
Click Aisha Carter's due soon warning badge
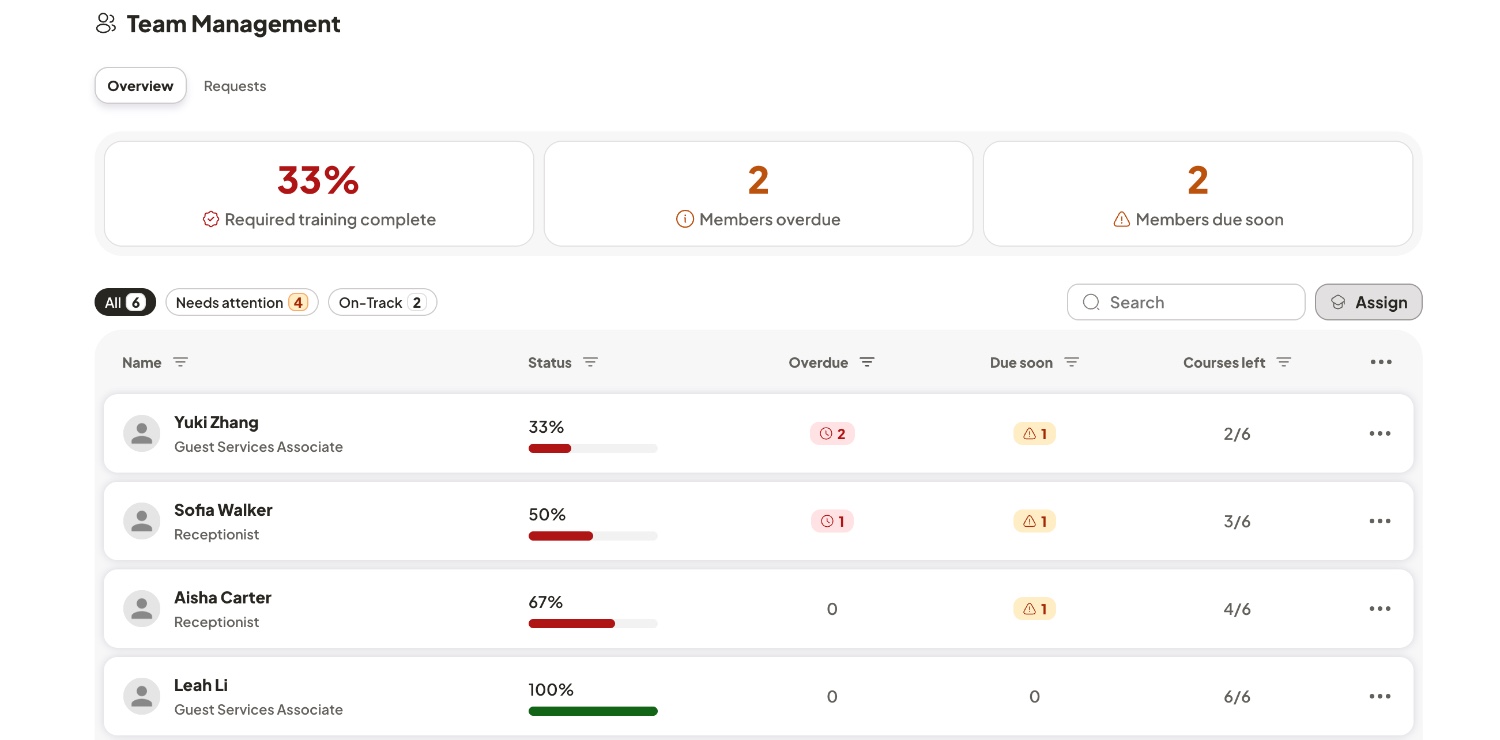[1034, 609]
